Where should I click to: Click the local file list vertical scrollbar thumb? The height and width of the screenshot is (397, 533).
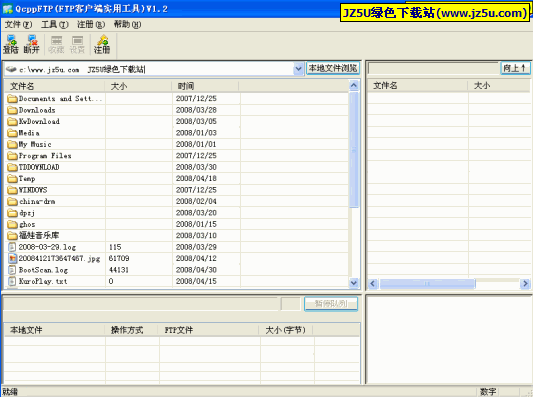[x=354, y=150]
